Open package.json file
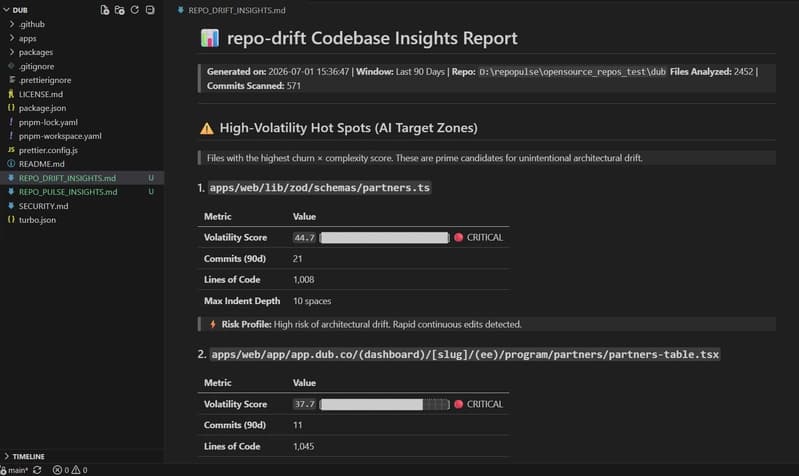Image resolution: width=799 pixels, height=476 pixels. (x=42, y=108)
